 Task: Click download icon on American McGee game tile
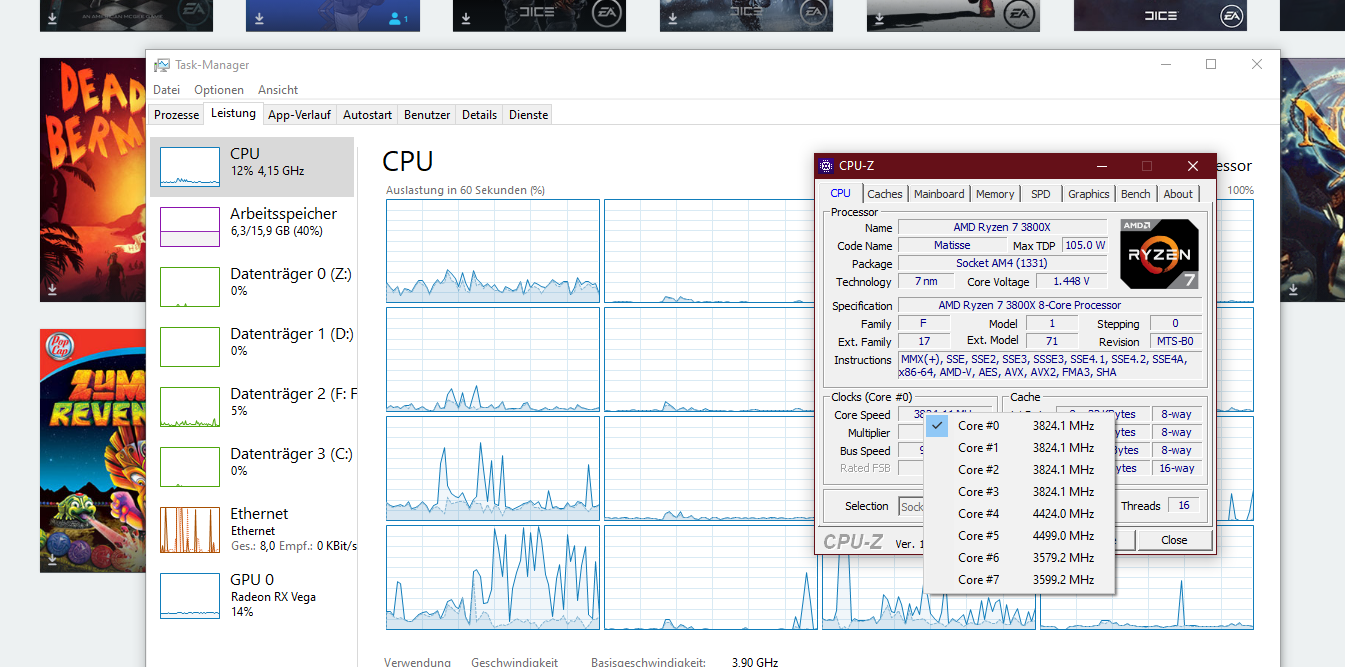[x=52, y=19]
